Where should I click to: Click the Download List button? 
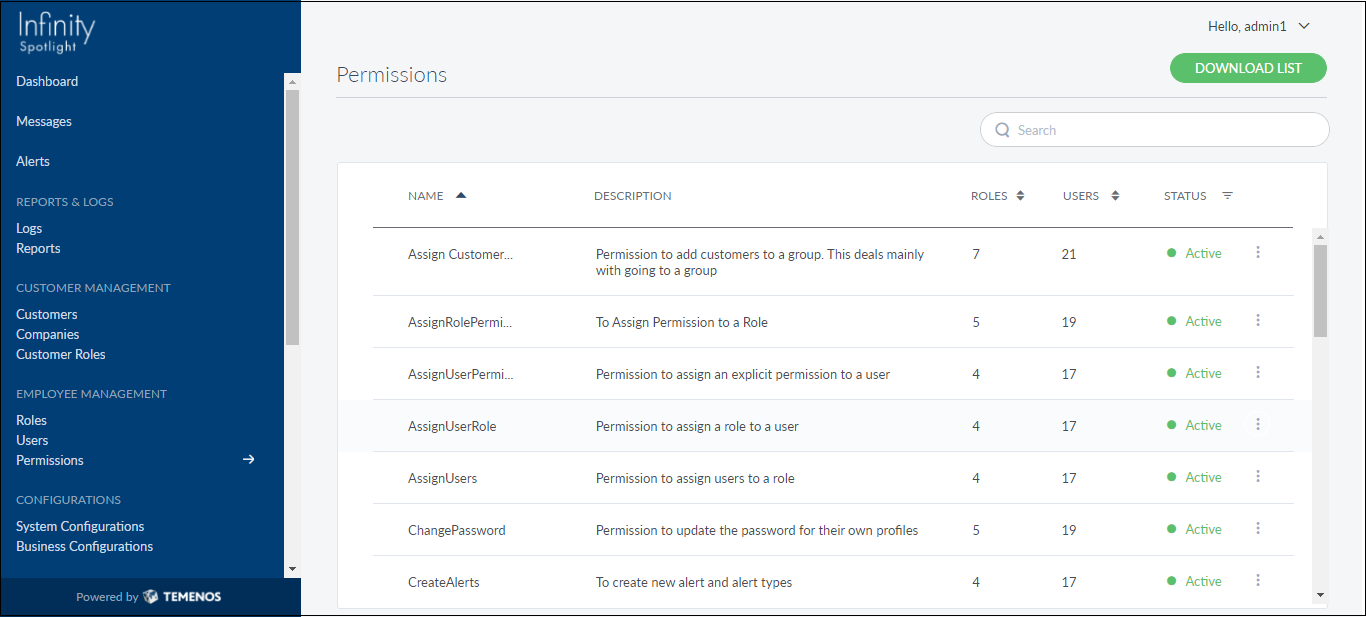pyautogui.click(x=1248, y=68)
